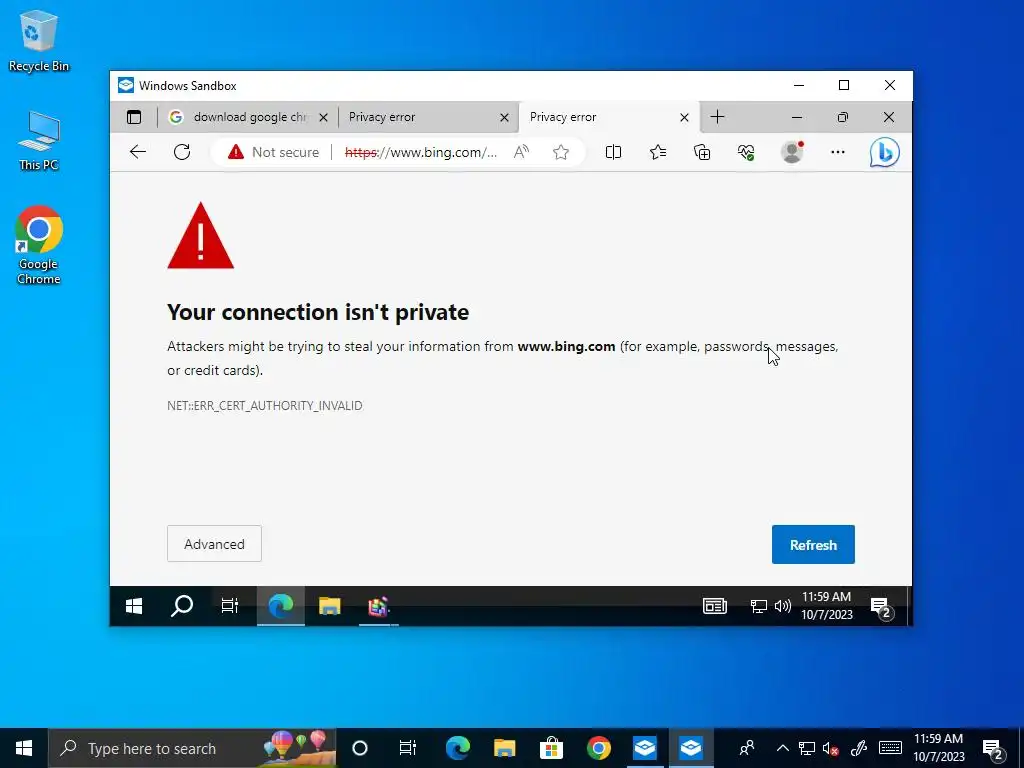Switch to the first Privacy error tab
1024x768 pixels.
click(428, 117)
